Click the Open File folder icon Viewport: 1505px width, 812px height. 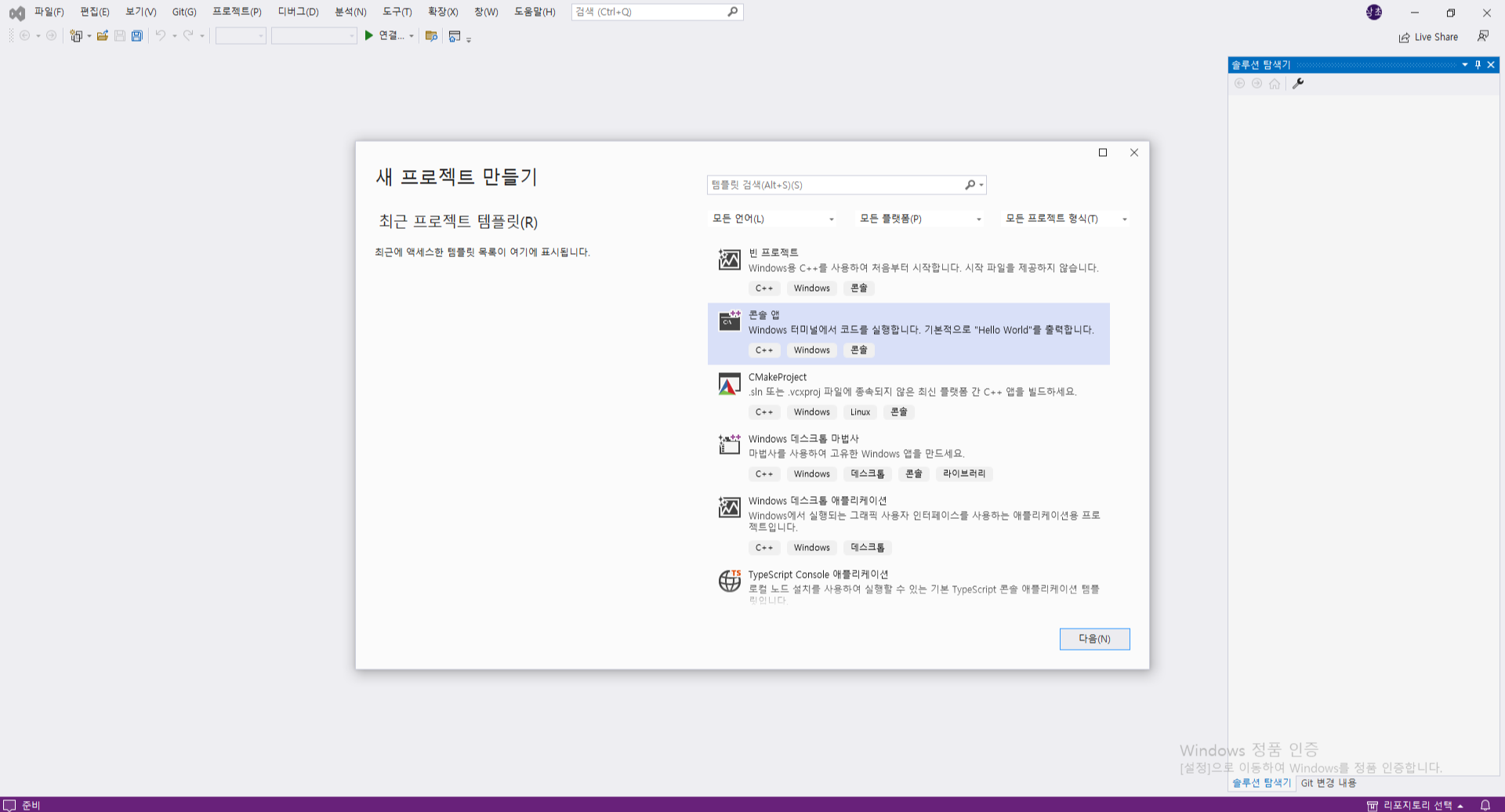103,36
